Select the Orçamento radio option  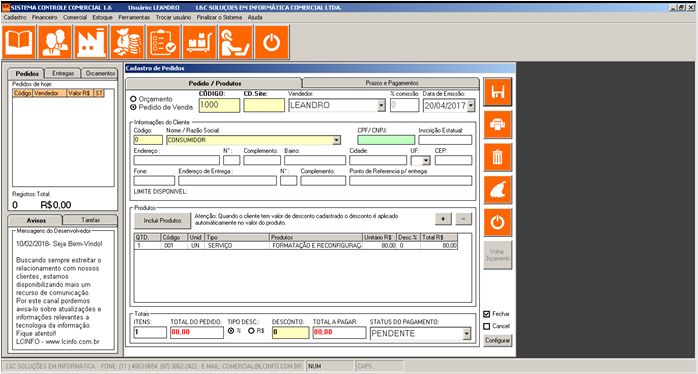tap(133, 99)
